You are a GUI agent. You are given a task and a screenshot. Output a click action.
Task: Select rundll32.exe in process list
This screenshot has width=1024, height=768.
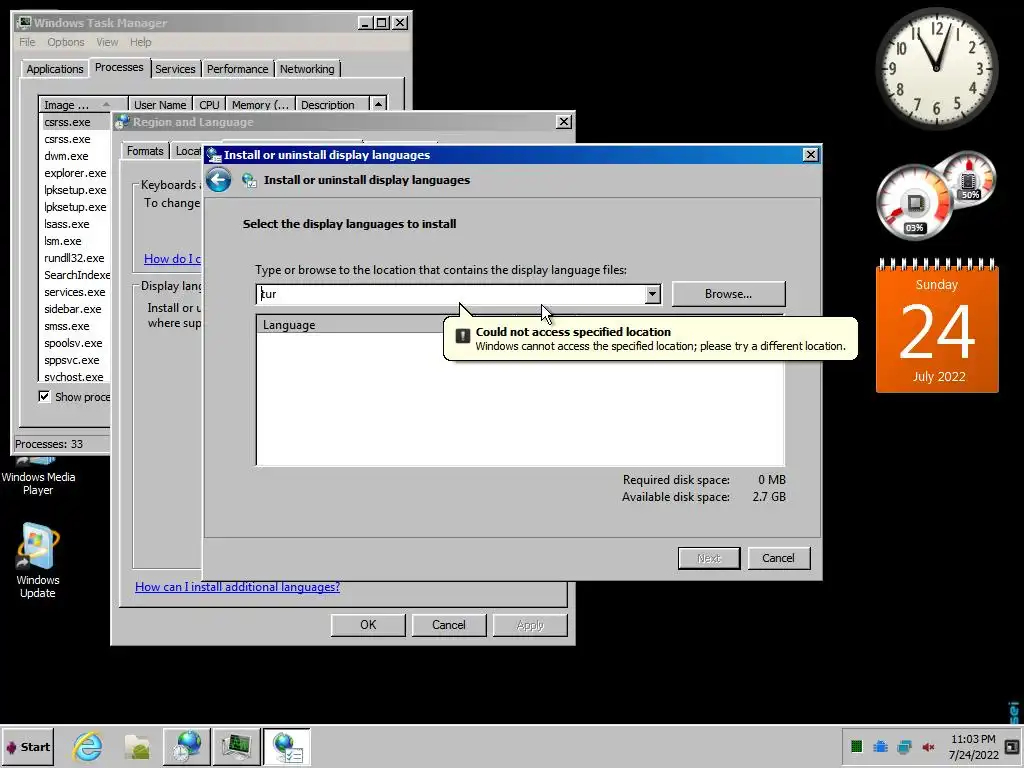pyautogui.click(x=75, y=258)
